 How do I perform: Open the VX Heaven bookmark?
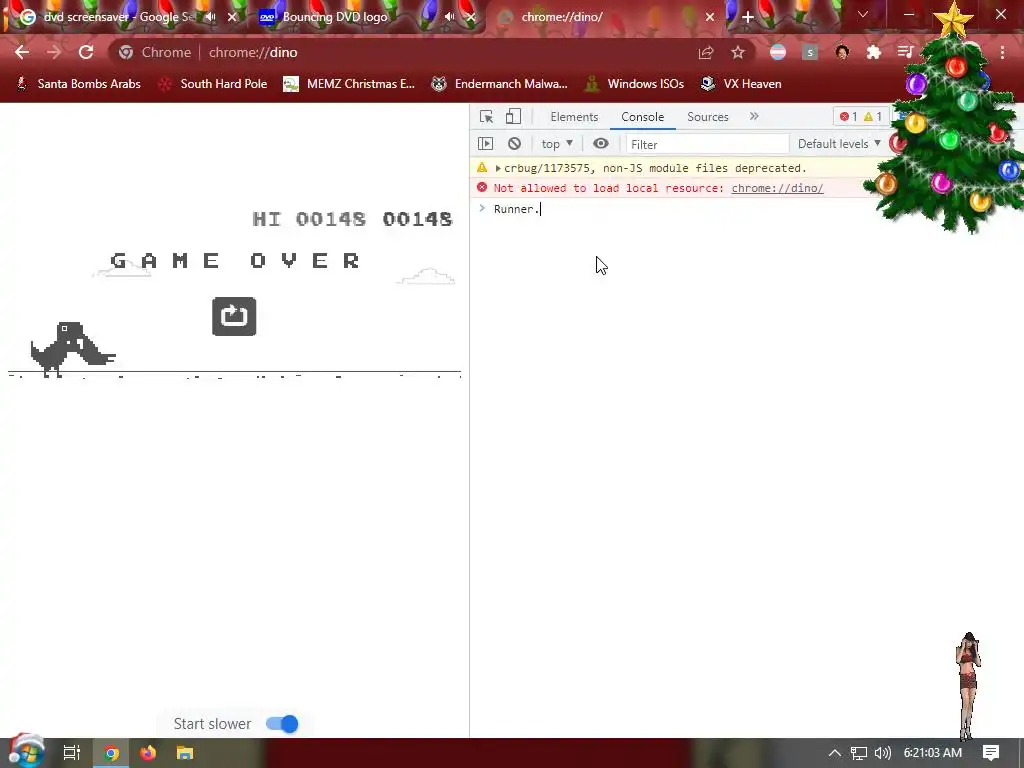click(x=741, y=84)
